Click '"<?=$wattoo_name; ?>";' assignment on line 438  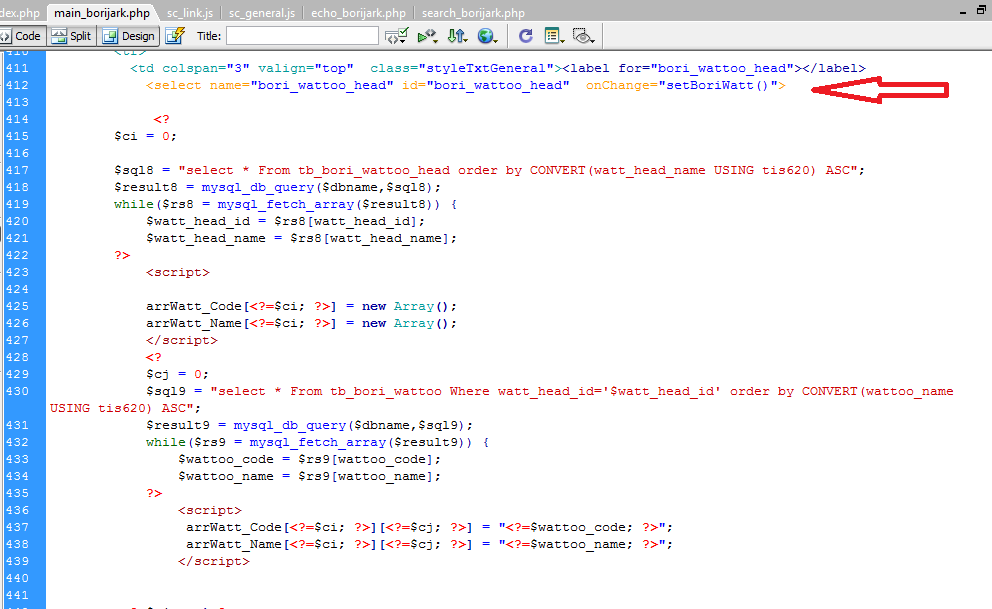[x=585, y=544]
